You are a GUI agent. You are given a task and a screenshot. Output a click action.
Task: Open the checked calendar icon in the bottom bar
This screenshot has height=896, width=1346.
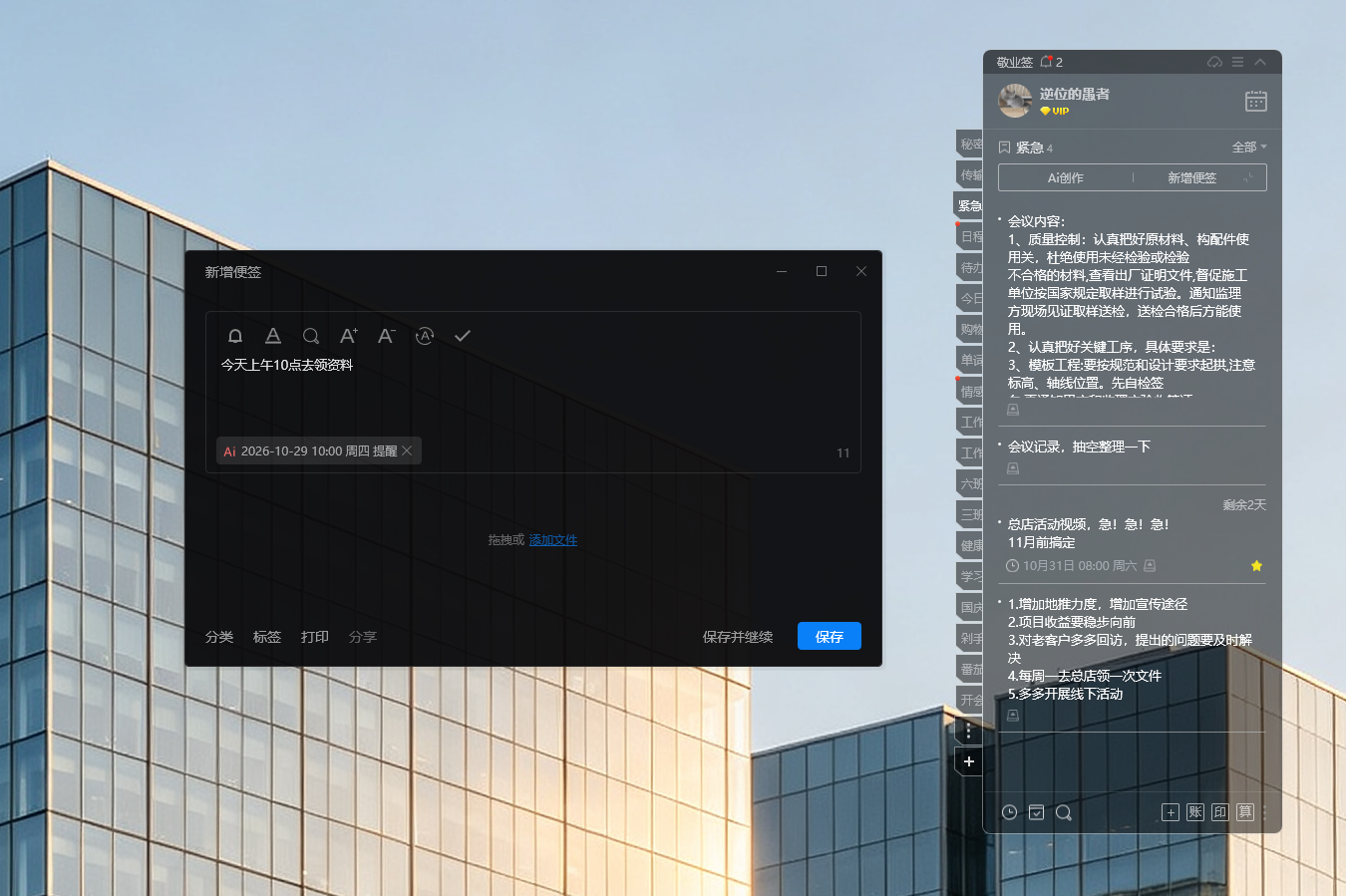point(1037,812)
